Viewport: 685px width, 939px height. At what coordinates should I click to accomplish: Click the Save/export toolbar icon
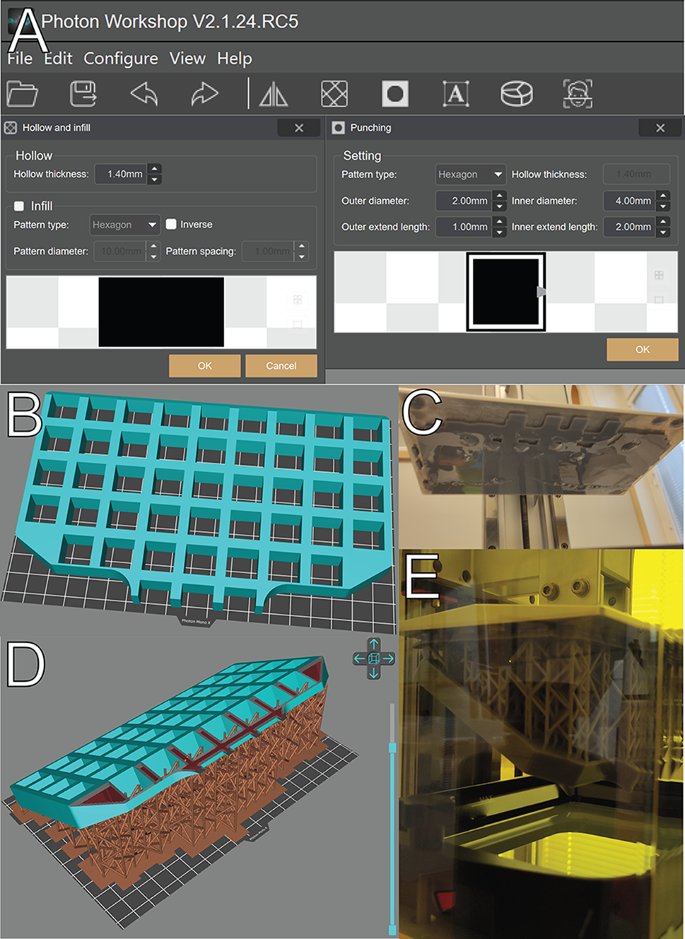(x=83, y=94)
